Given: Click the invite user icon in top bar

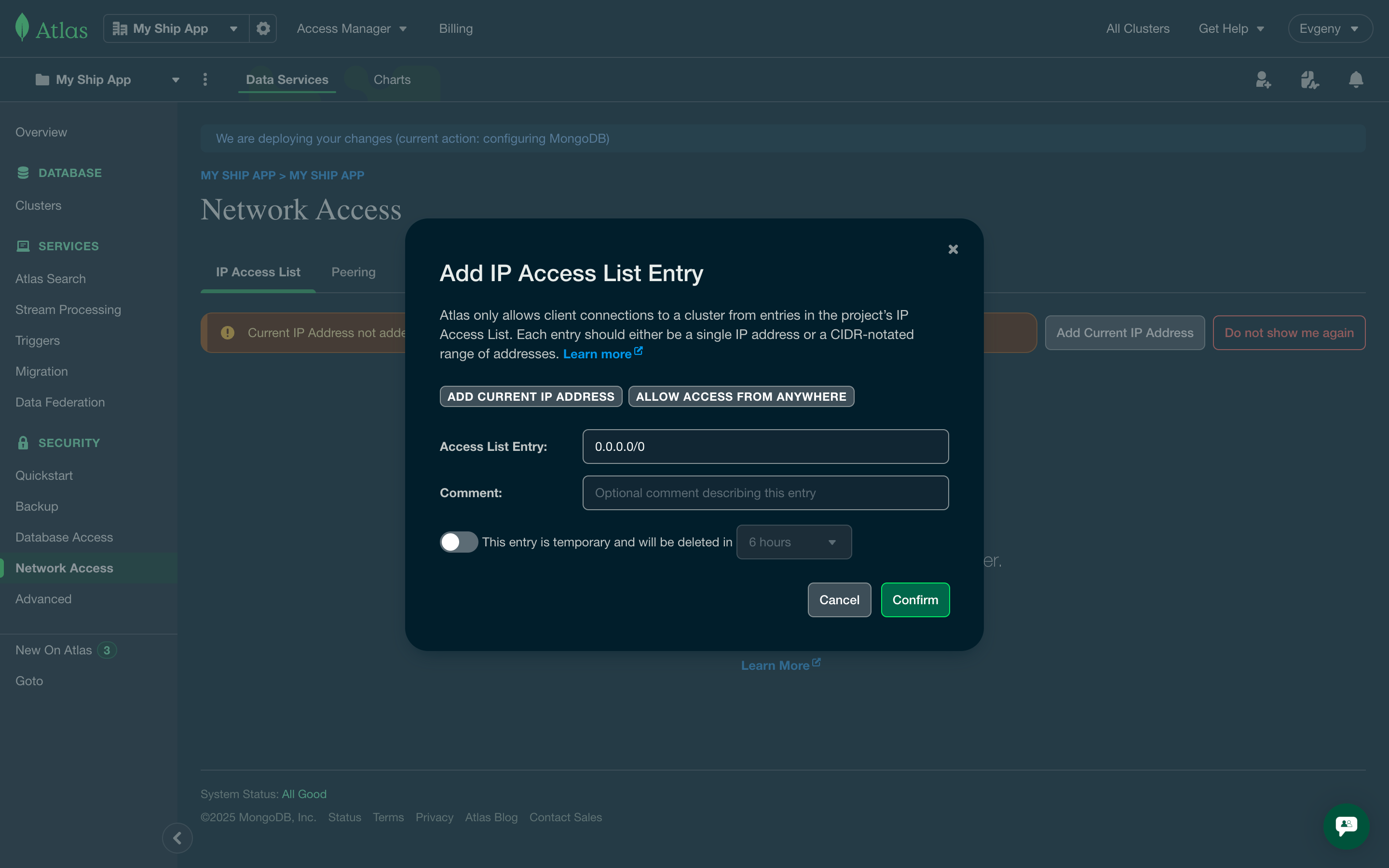Looking at the screenshot, I should pyautogui.click(x=1263, y=80).
